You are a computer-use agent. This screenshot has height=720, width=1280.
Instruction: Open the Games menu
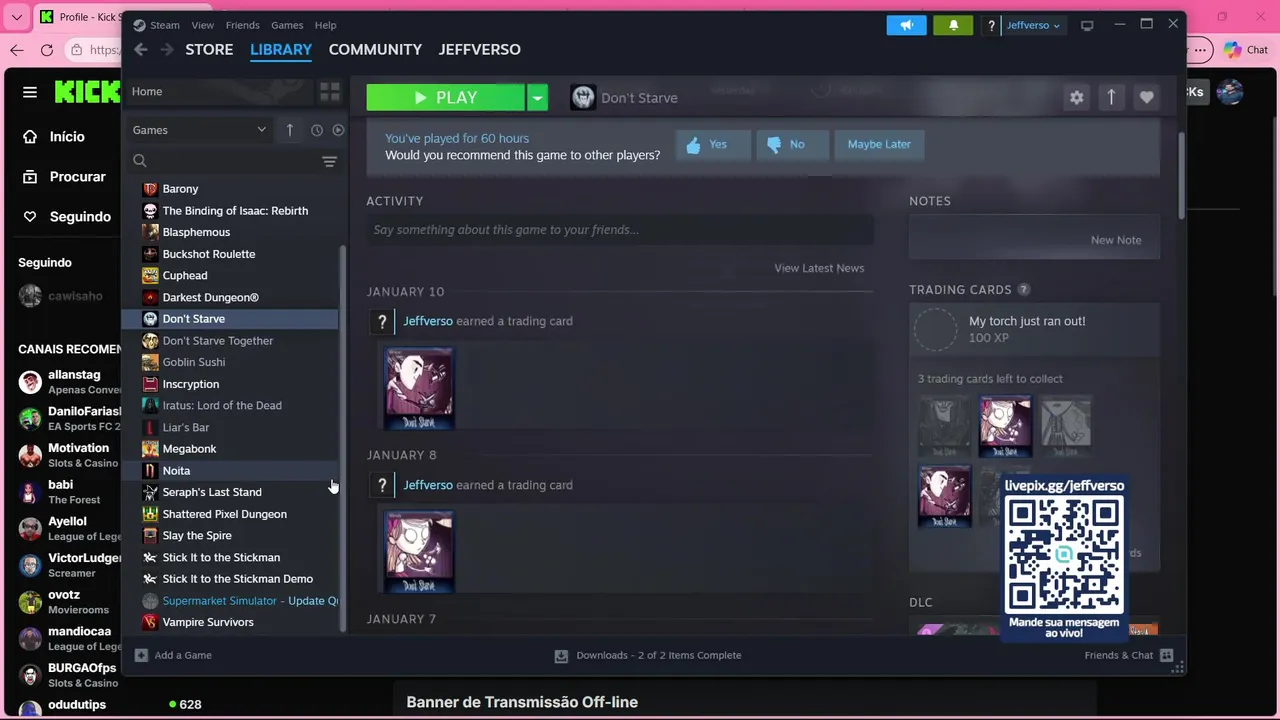(x=287, y=25)
